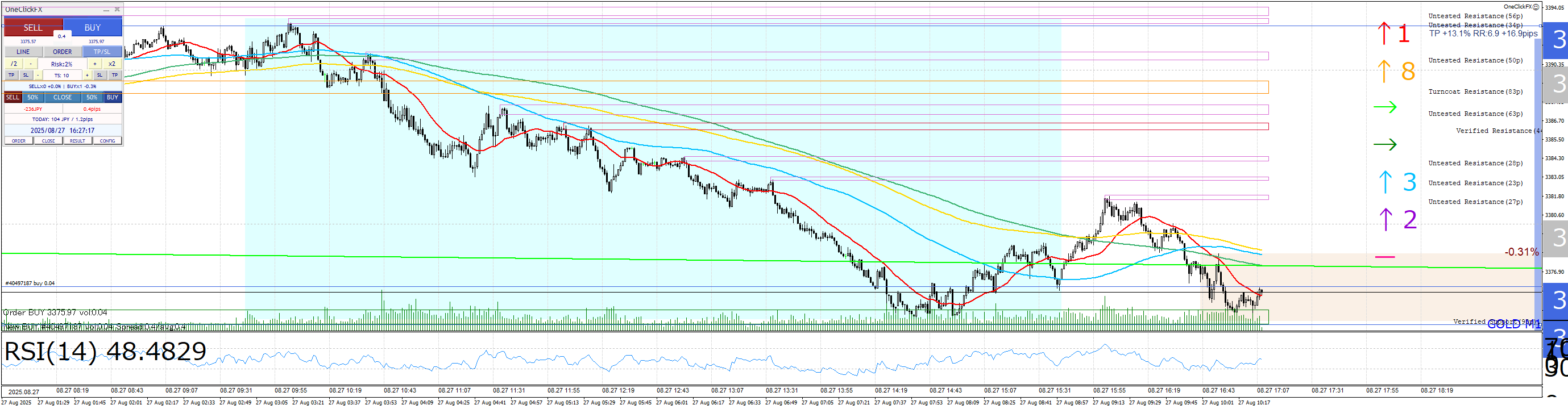1568x409 pixels.
Task: Click 50% button next to small SELL
Action: tap(33, 97)
